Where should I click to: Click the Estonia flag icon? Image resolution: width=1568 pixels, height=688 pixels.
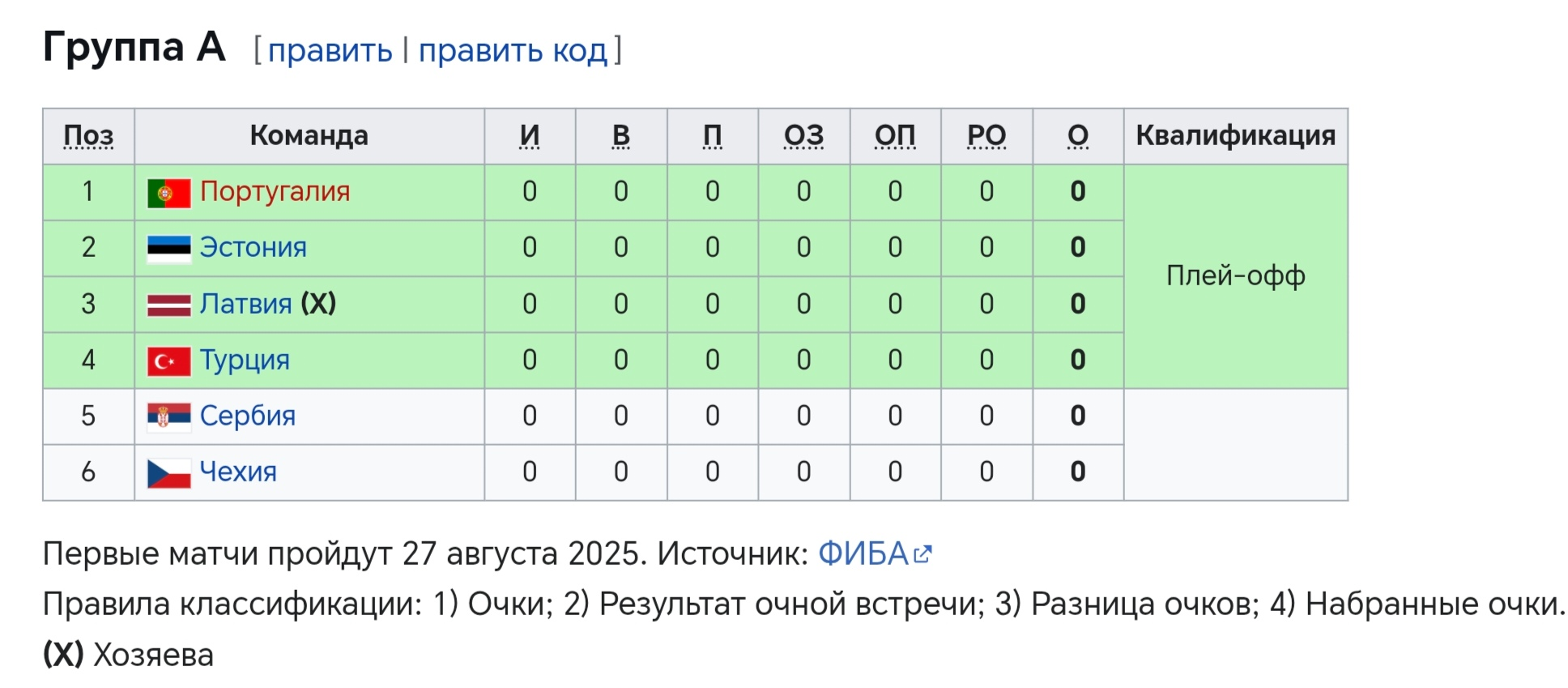click(169, 249)
